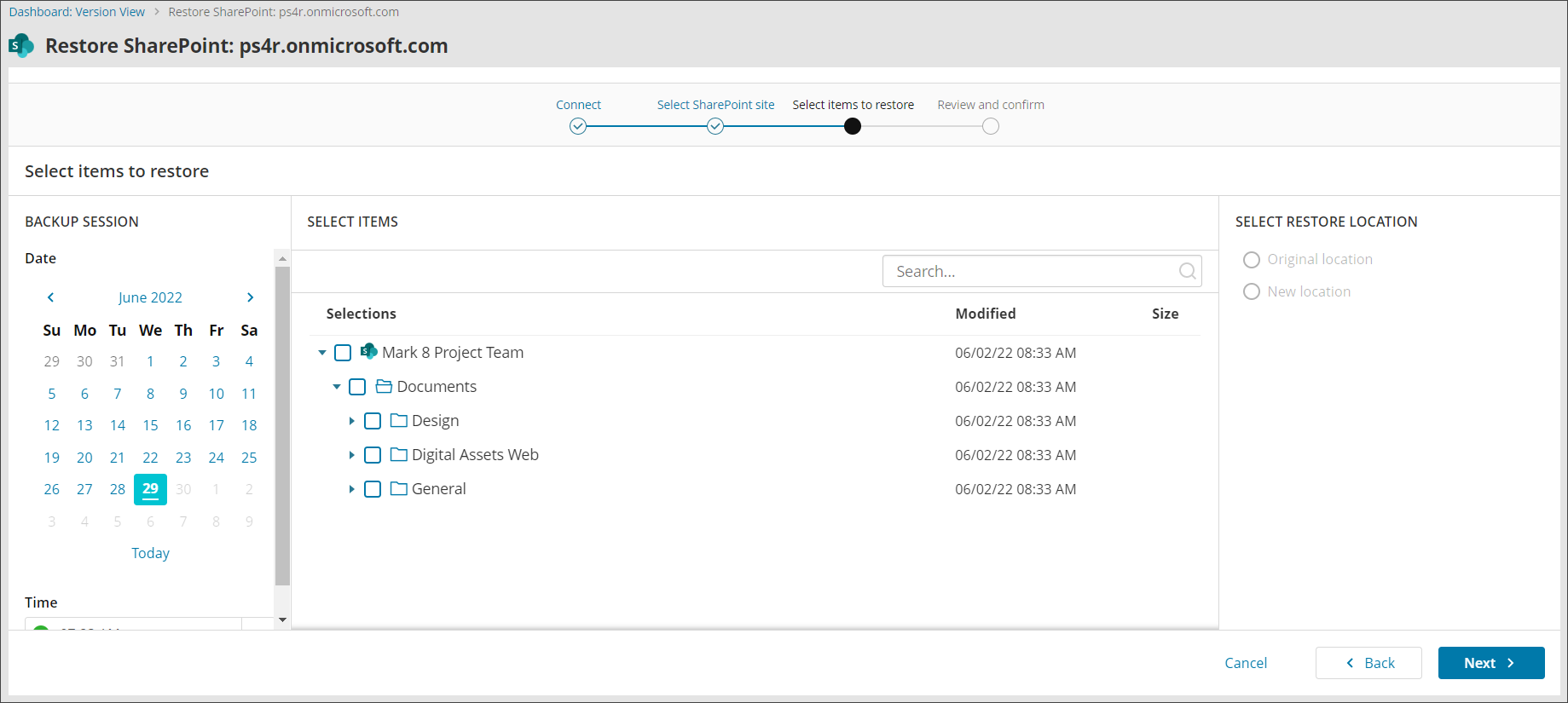Viewport: 1568px width, 703px height.
Task: Click the Design folder icon
Action: pos(398,421)
